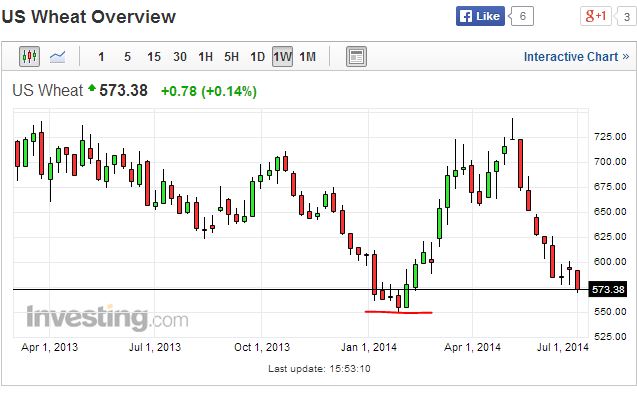Select the candlestick chart type icon
637x402 pixels.
tap(30, 56)
